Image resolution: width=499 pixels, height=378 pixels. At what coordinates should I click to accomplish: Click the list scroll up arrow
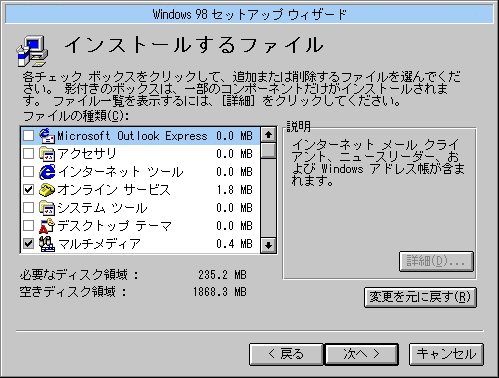point(268,135)
